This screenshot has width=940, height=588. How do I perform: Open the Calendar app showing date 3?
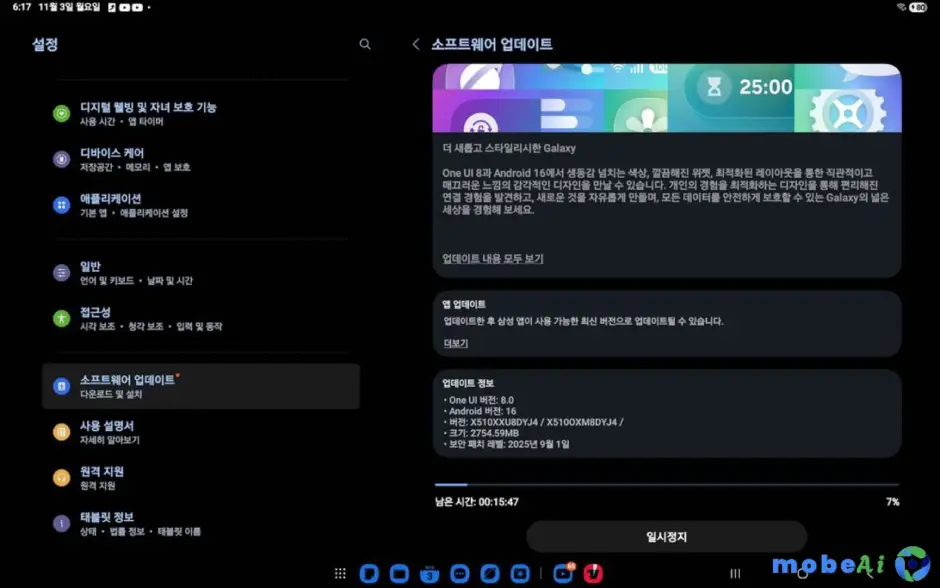click(x=430, y=573)
